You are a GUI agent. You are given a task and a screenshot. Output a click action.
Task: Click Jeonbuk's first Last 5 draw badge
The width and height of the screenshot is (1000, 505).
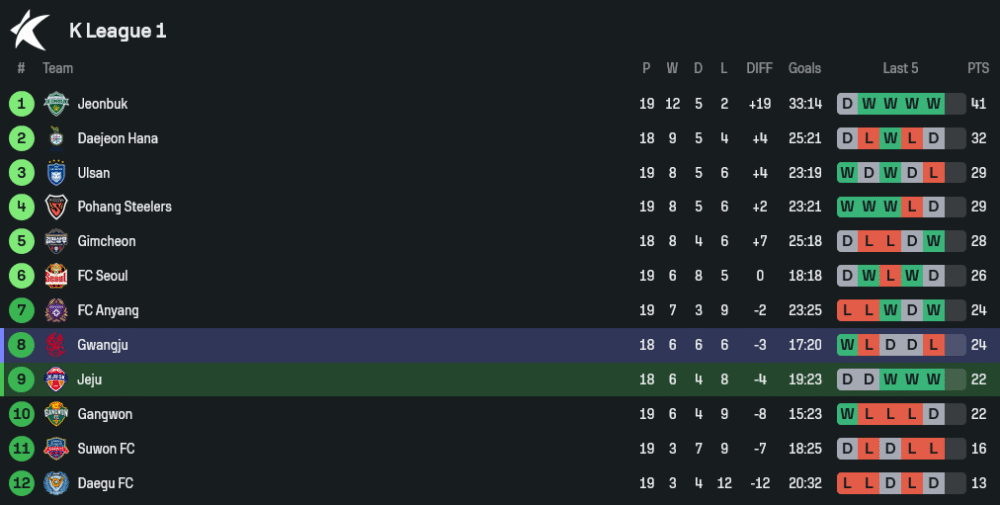tap(847, 104)
